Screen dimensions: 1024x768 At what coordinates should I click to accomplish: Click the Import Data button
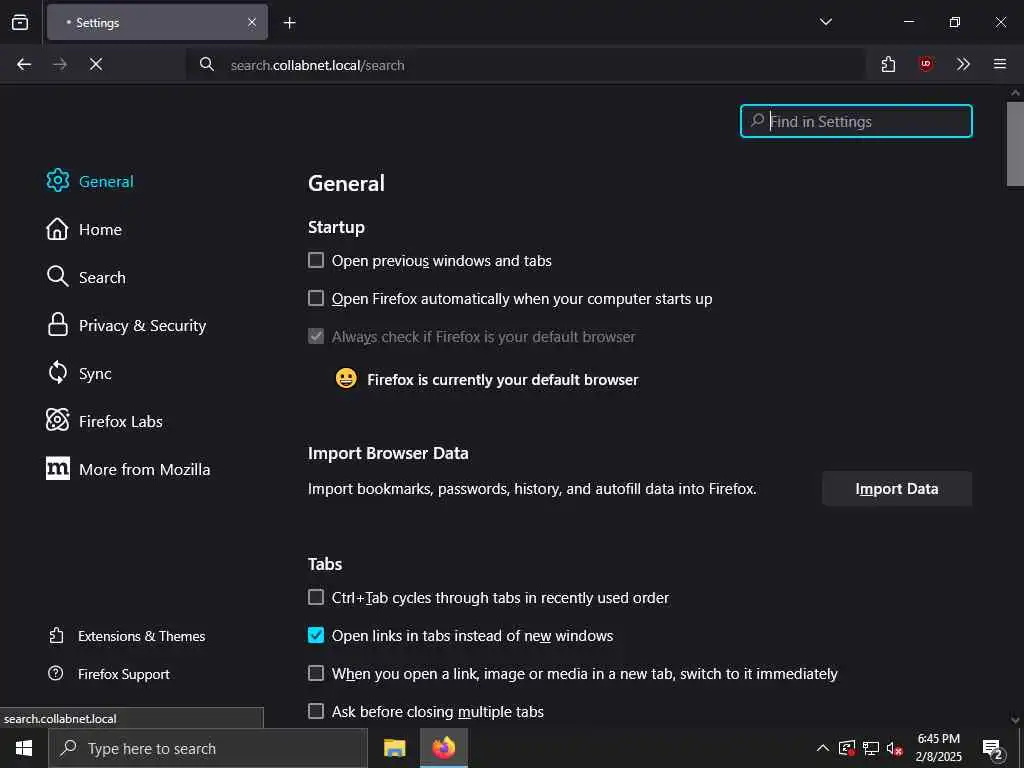click(x=897, y=488)
